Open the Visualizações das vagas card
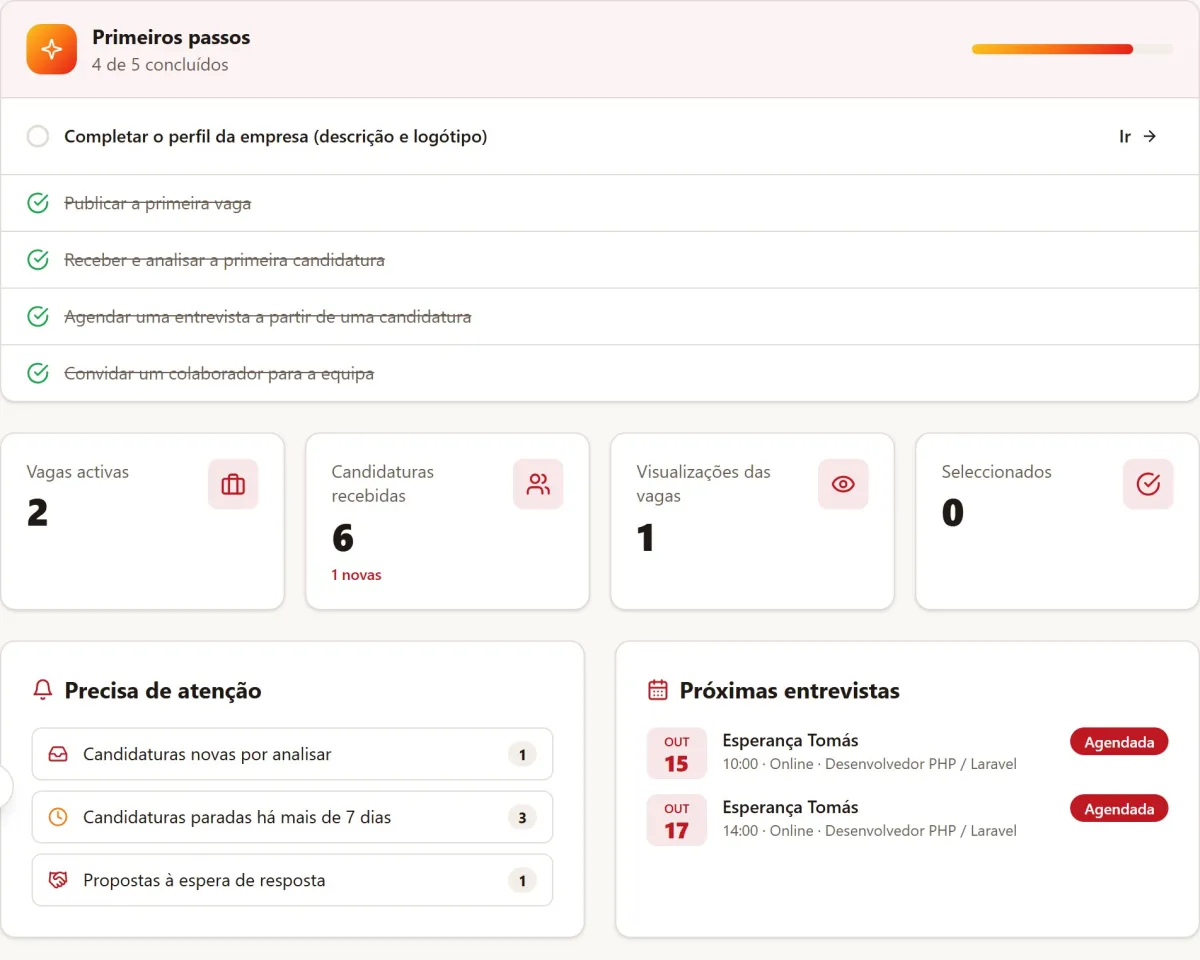The width and height of the screenshot is (1200, 960). coord(752,521)
